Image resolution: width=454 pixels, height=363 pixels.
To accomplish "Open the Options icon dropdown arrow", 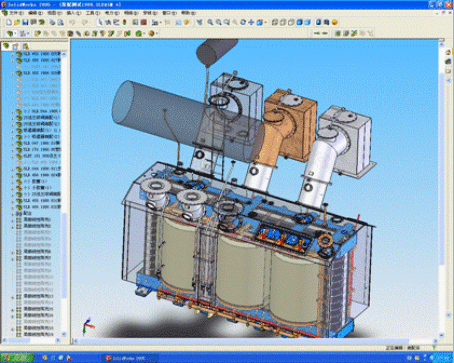I will click(x=161, y=22).
